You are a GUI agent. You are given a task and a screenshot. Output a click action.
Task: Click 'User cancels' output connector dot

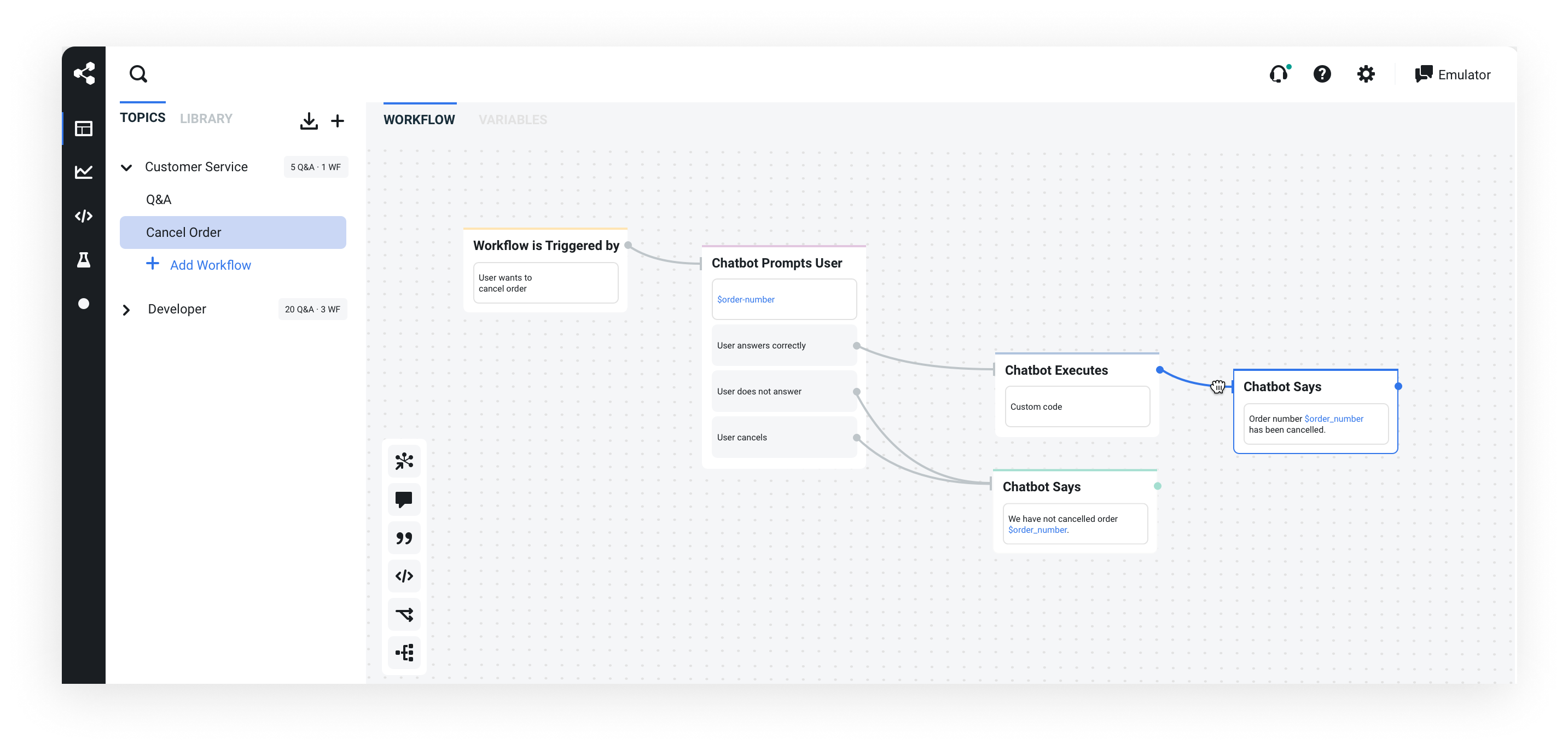click(856, 438)
